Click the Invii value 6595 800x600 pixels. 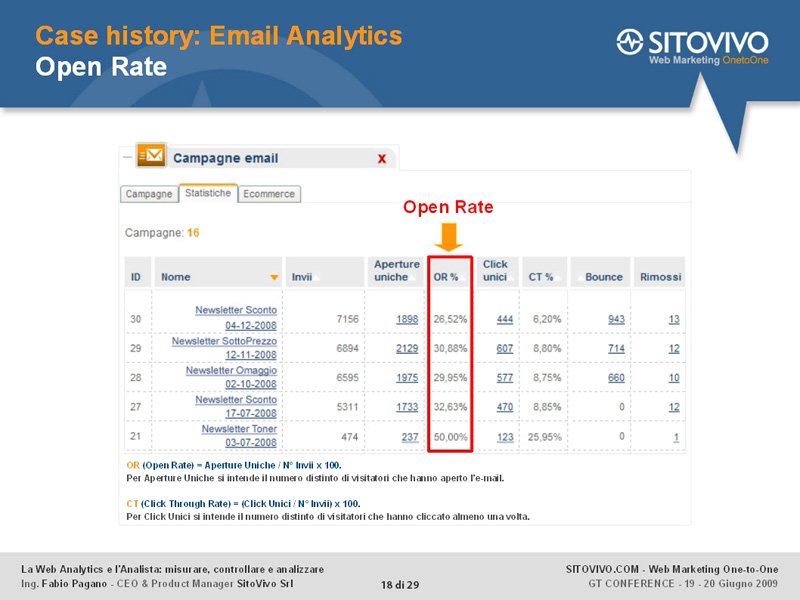click(347, 378)
